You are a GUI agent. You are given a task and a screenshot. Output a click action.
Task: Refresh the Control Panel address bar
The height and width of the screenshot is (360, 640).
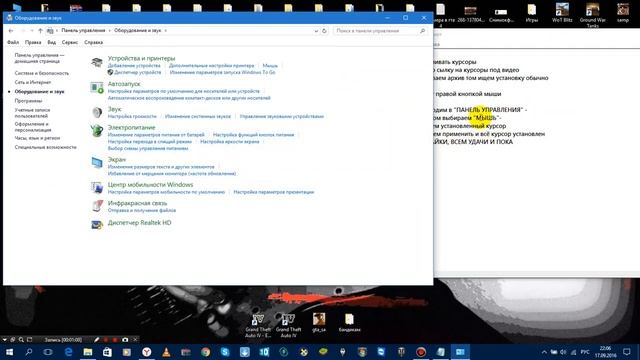[x=324, y=31]
